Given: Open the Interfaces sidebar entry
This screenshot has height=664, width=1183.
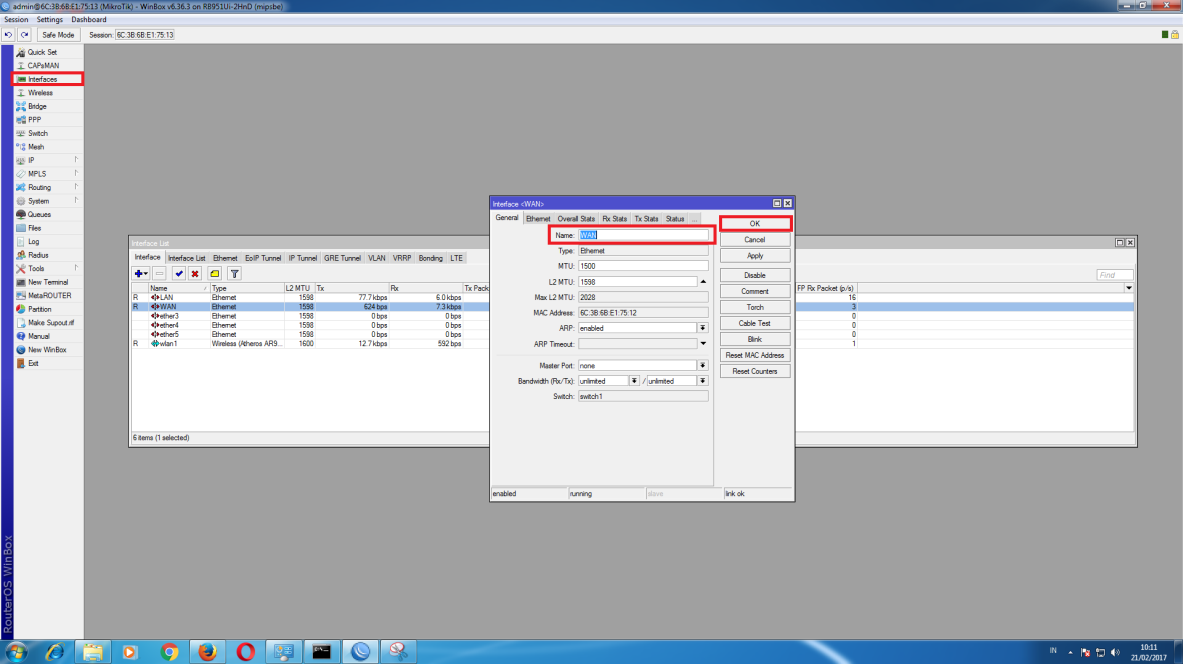Looking at the screenshot, I should tap(42, 79).
